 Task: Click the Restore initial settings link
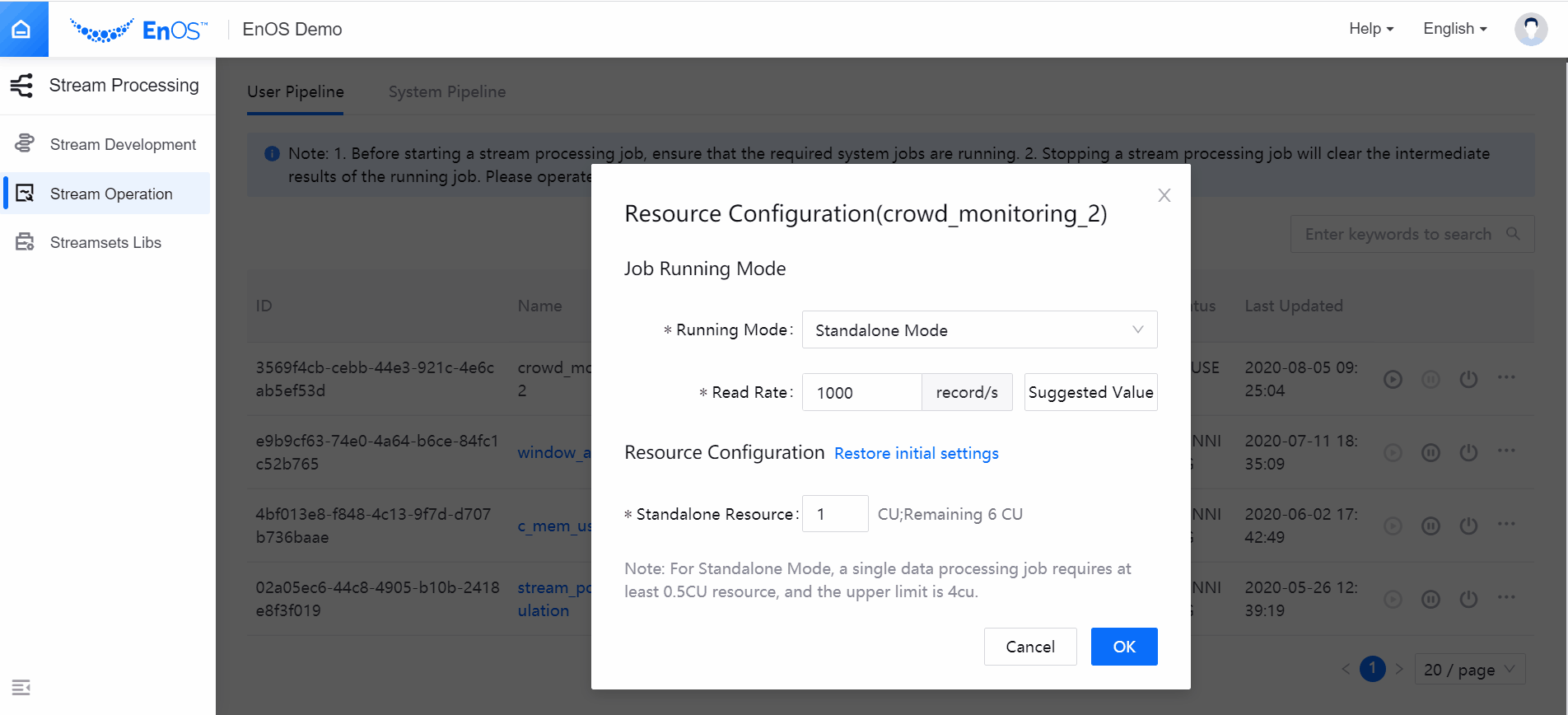tap(916, 453)
